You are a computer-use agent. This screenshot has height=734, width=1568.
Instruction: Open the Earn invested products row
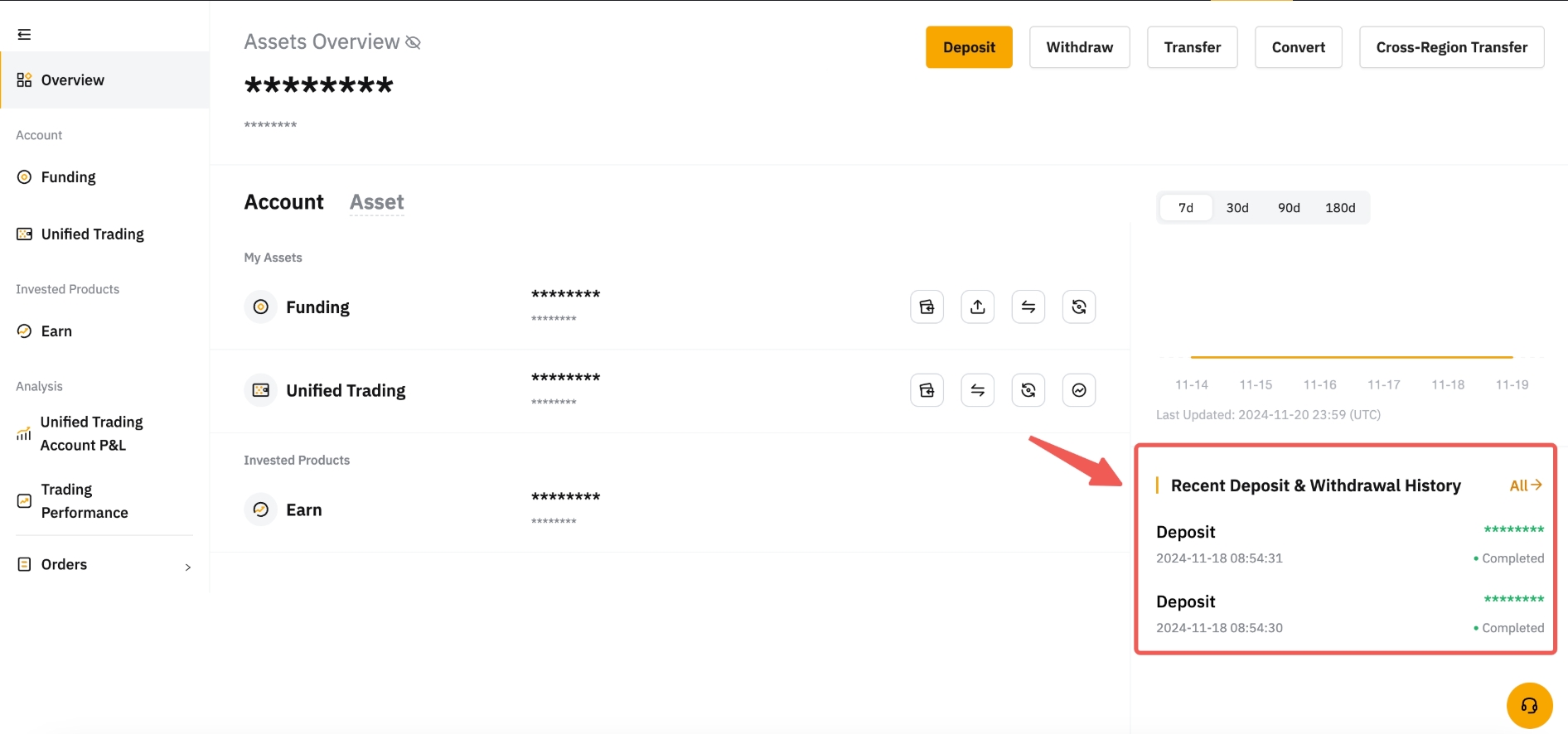tap(304, 510)
